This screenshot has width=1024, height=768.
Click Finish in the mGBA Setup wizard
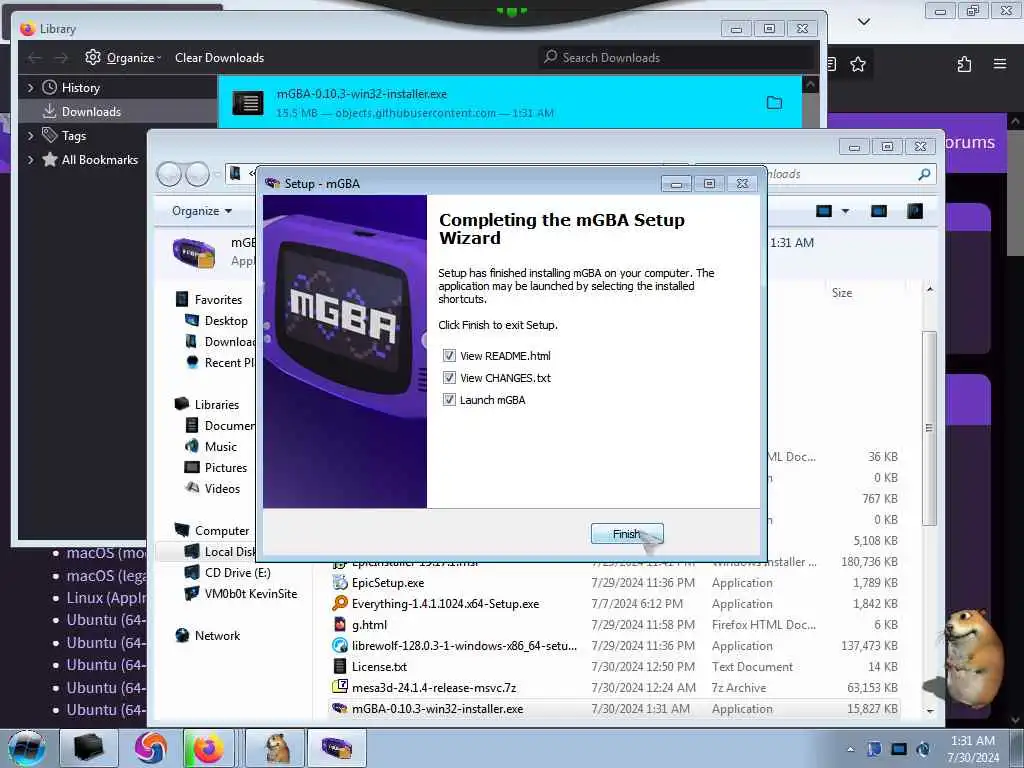click(x=627, y=534)
